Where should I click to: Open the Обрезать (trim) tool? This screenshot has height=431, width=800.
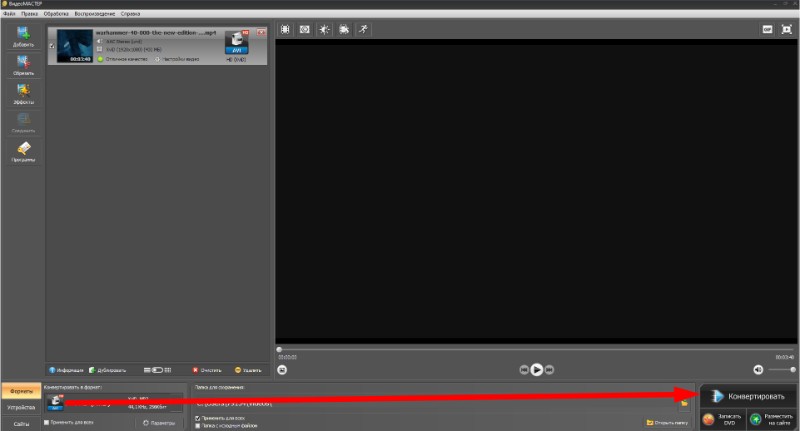tap(23, 65)
